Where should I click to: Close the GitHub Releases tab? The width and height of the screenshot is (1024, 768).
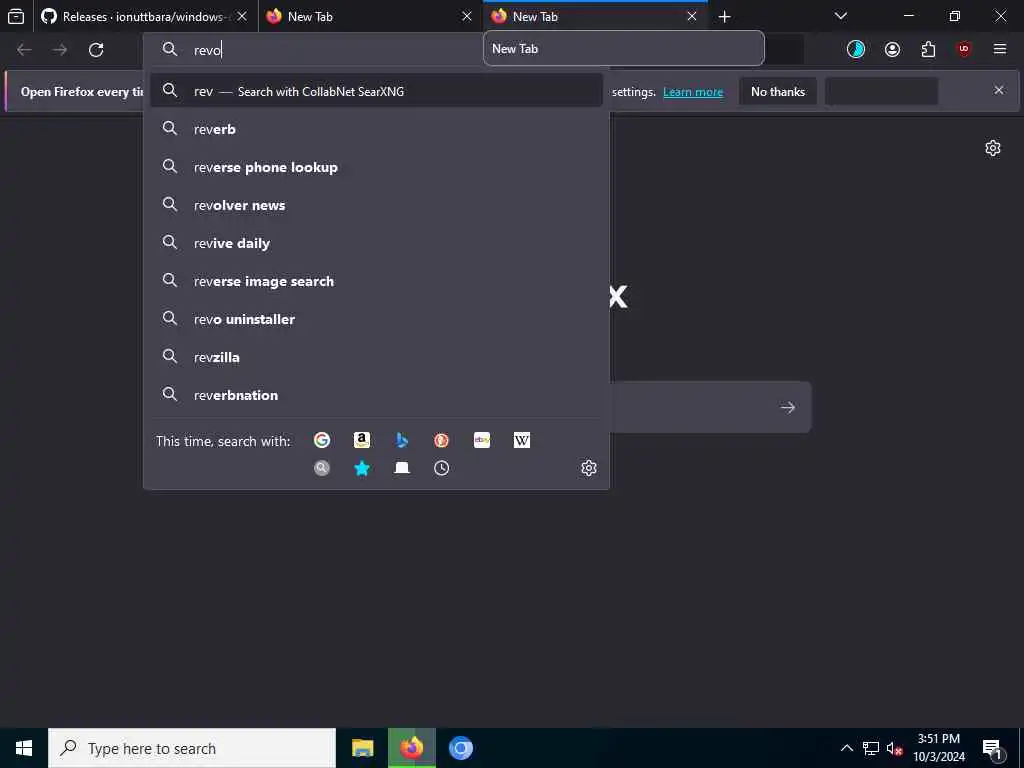click(x=242, y=16)
